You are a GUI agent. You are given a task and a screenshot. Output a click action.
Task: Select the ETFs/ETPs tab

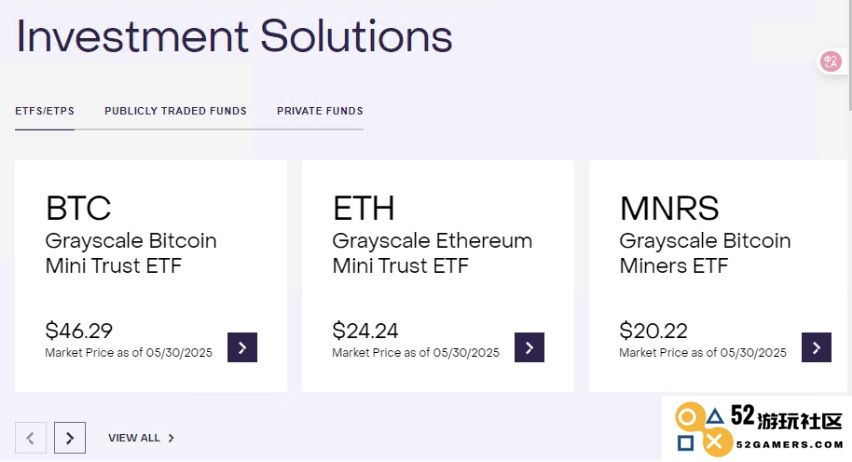pos(45,111)
